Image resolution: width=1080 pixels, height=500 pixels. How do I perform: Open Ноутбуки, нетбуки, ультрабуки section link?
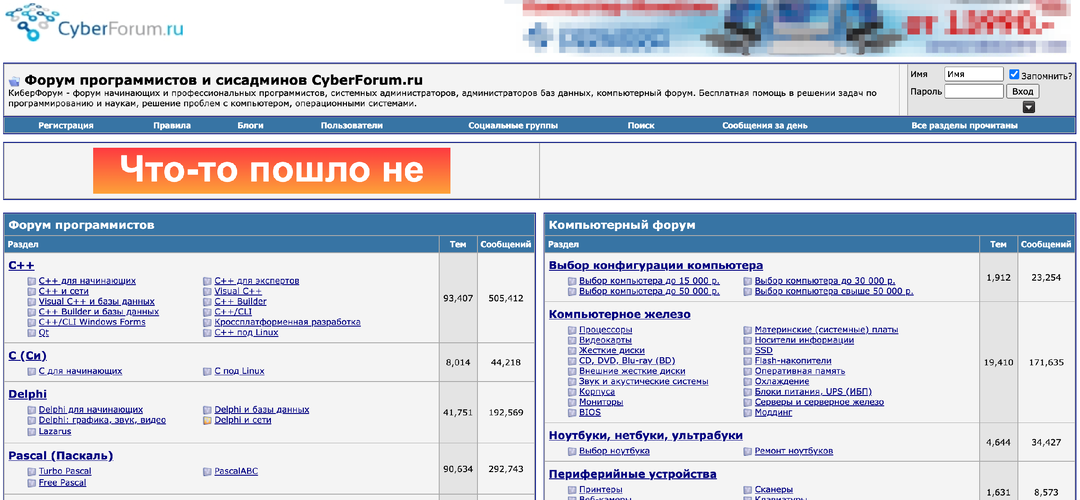click(x=646, y=436)
